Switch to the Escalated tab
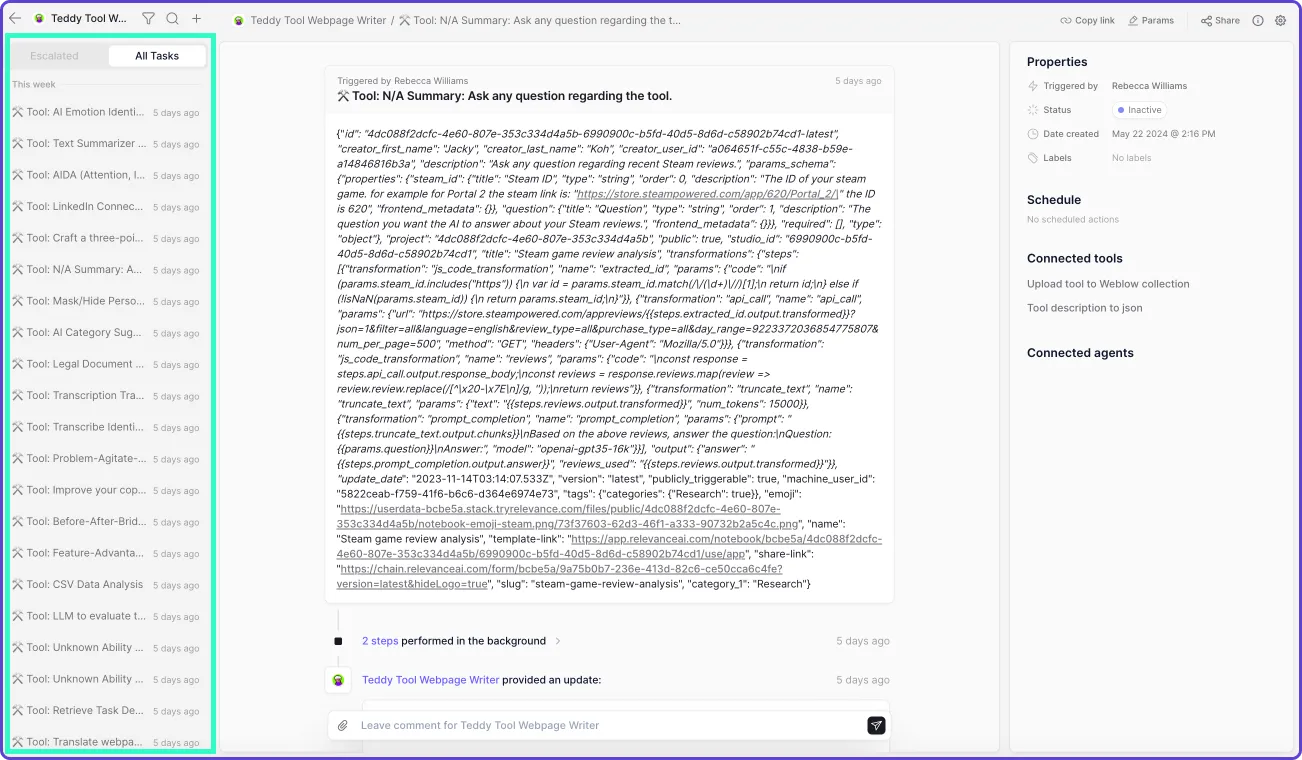The image size is (1302, 760). pyautogui.click(x=55, y=56)
